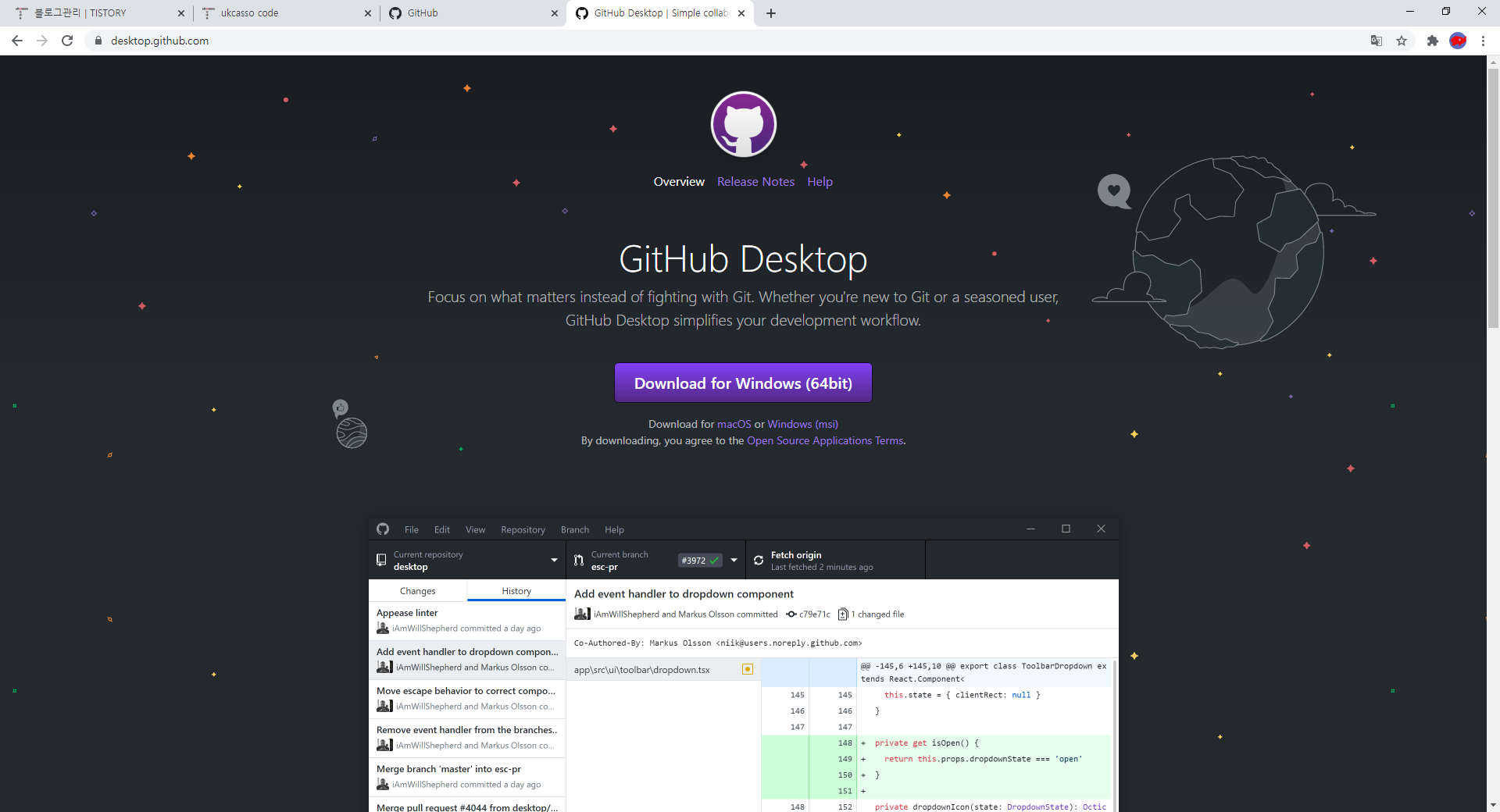Select the Appease linter commit
The image size is (1500, 812).
click(x=467, y=621)
